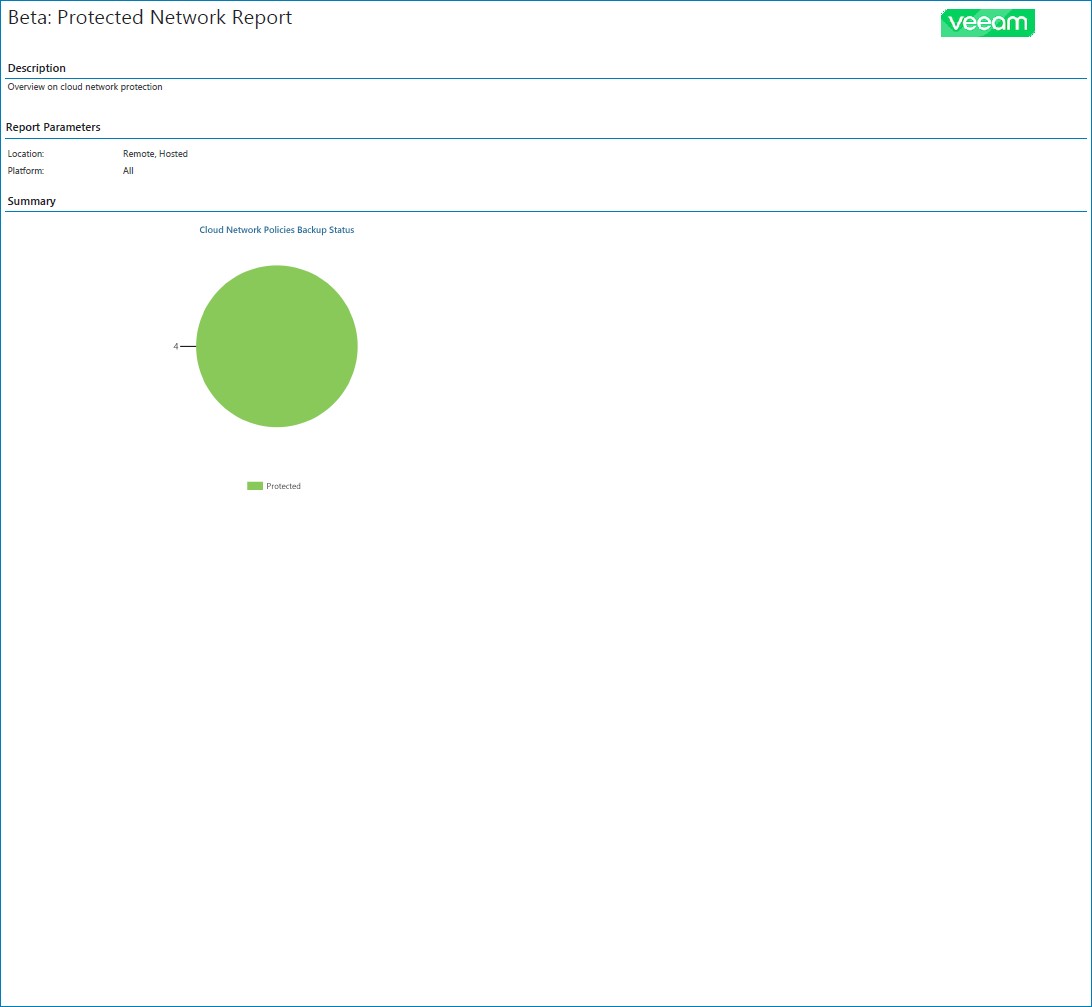Click the Report Parameters section header
Image resolution: width=1092 pixels, height=1007 pixels.
click(53, 127)
